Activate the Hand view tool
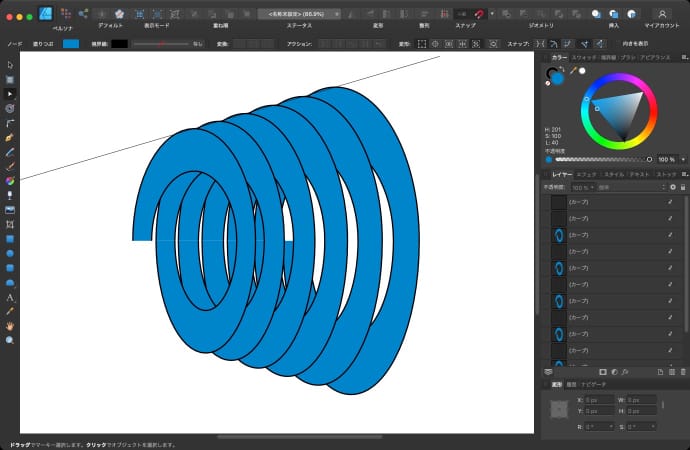This screenshot has height=450, width=690. coord(10,326)
